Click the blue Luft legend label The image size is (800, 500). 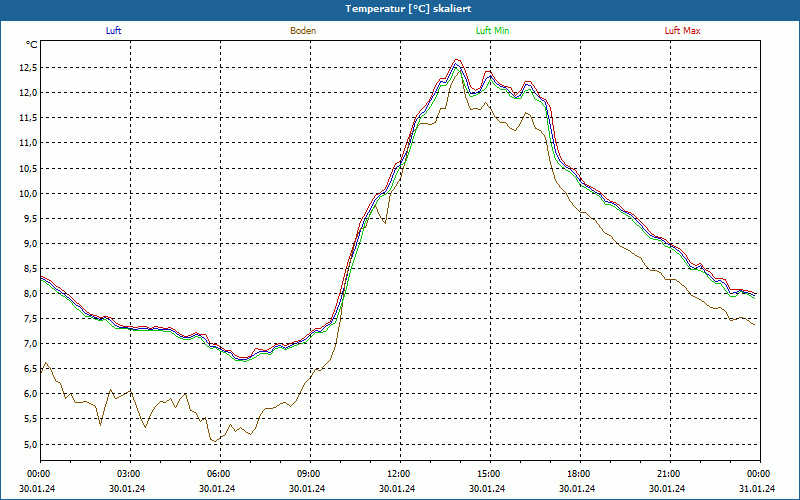click(x=113, y=31)
